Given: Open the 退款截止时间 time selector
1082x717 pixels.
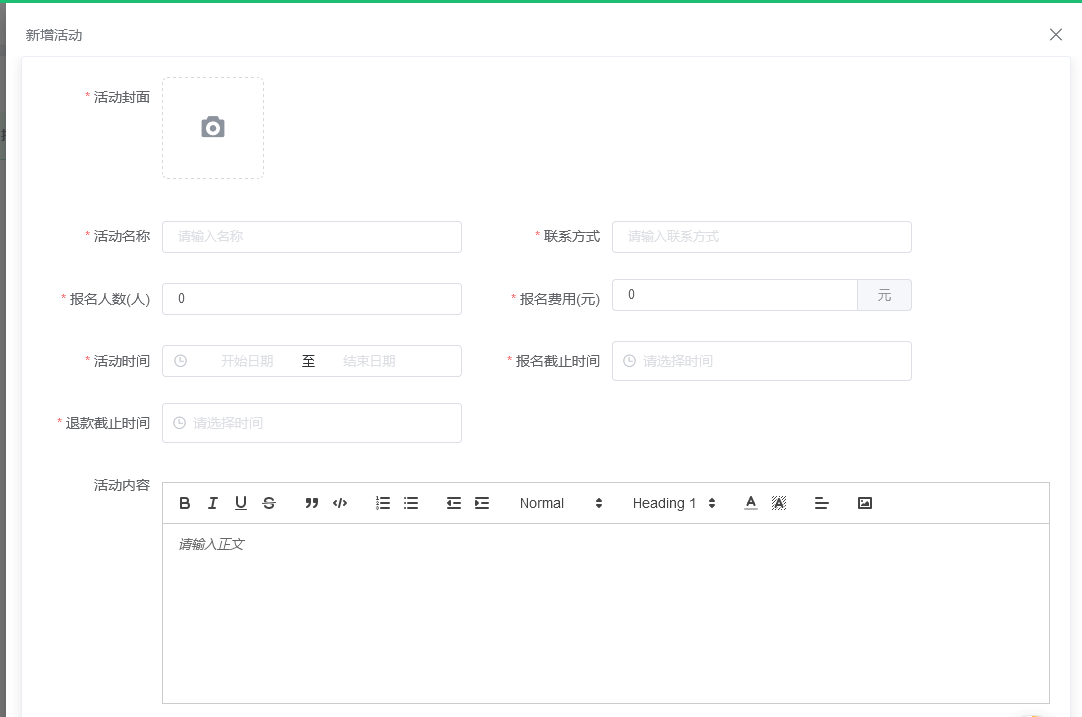Looking at the screenshot, I should click(x=311, y=423).
